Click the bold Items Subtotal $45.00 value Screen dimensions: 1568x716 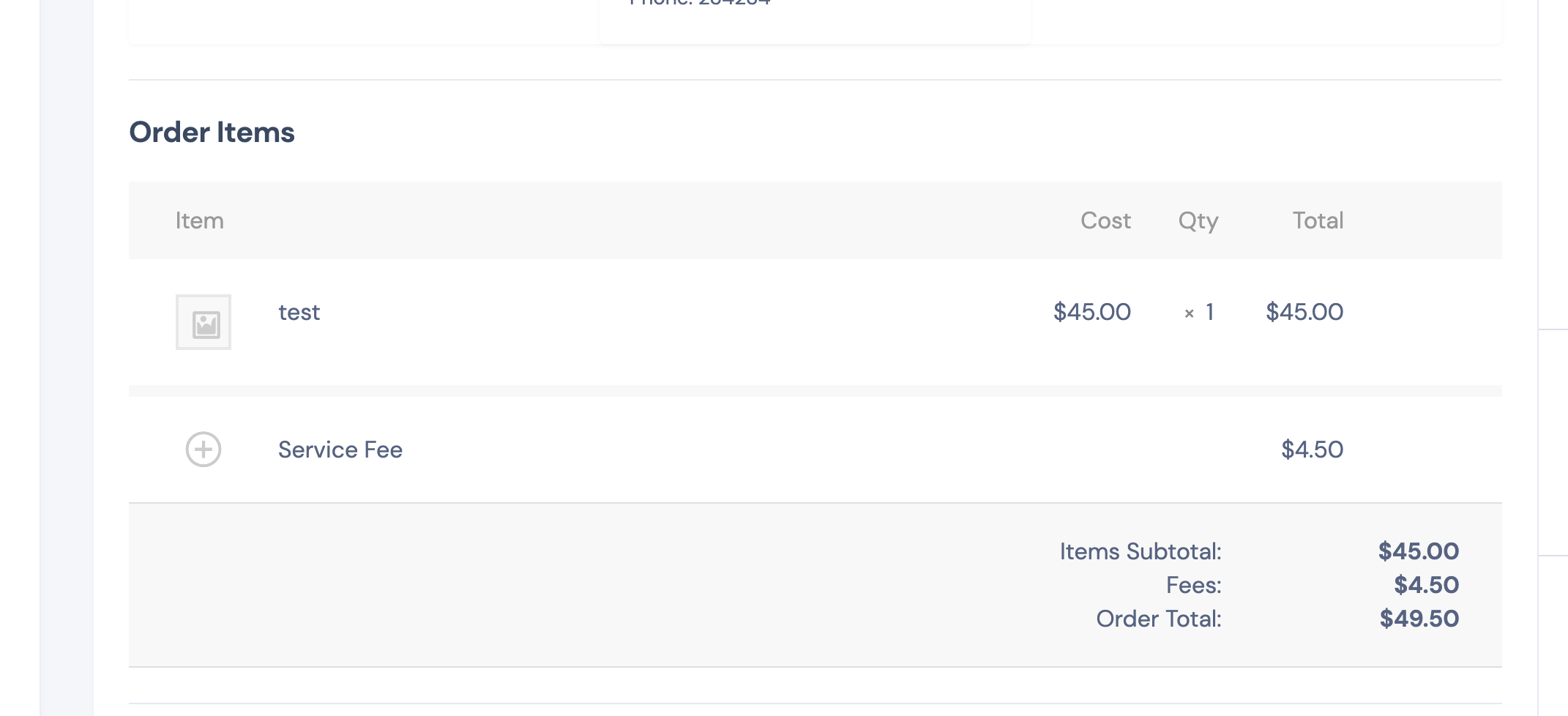click(1419, 551)
